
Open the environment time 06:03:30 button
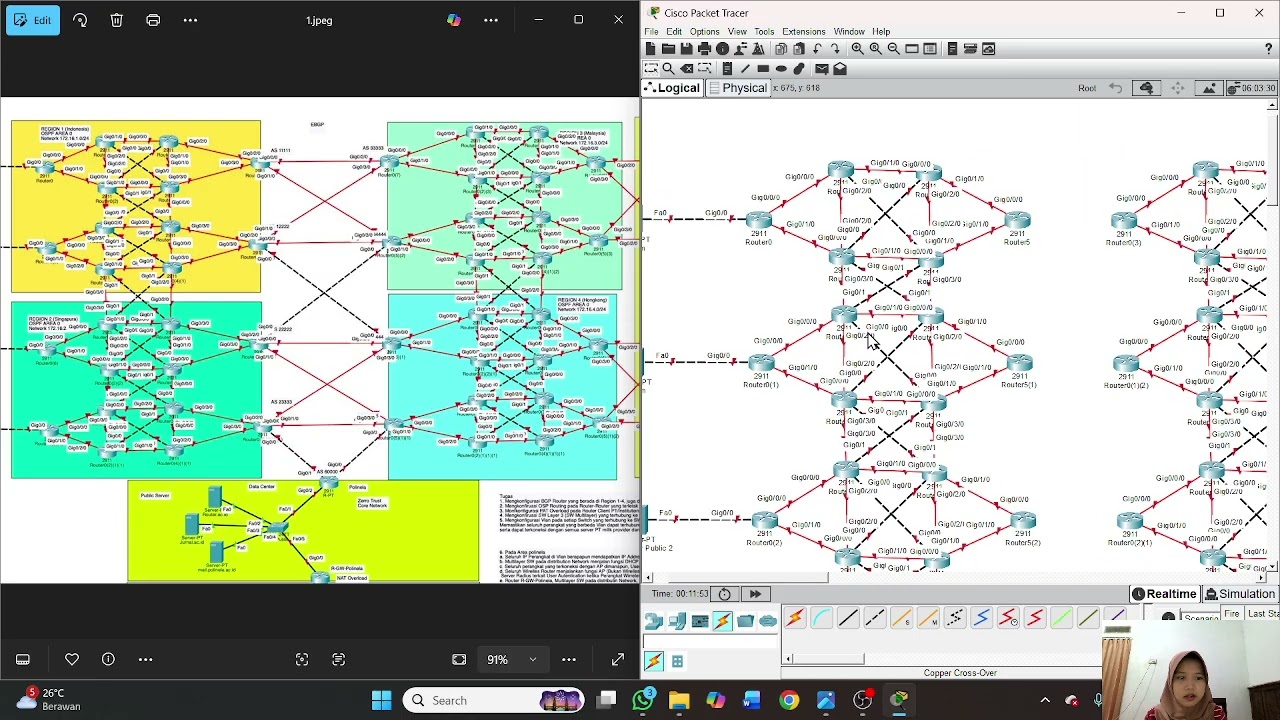point(1250,88)
